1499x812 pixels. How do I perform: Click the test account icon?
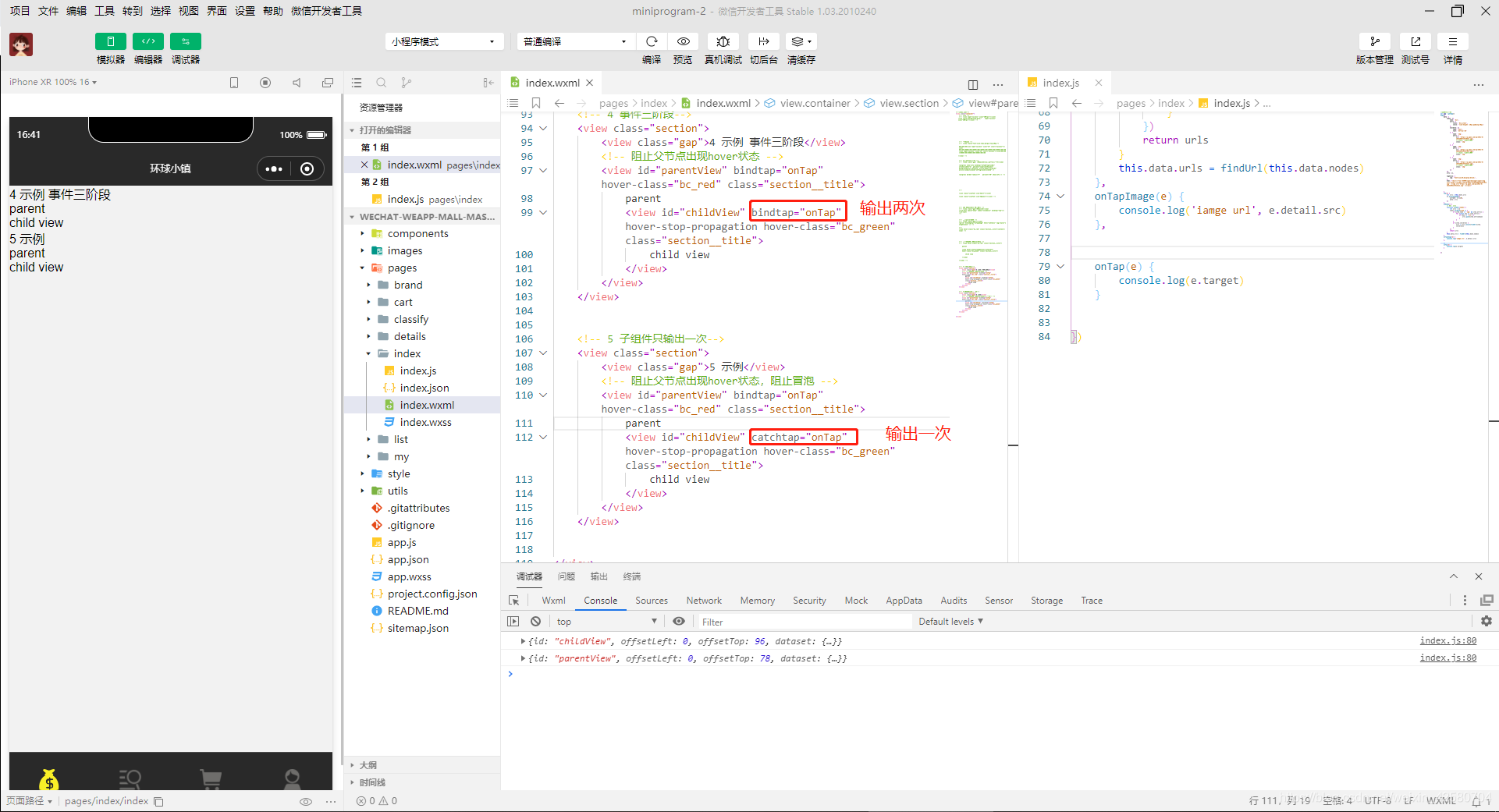point(1415,41)
